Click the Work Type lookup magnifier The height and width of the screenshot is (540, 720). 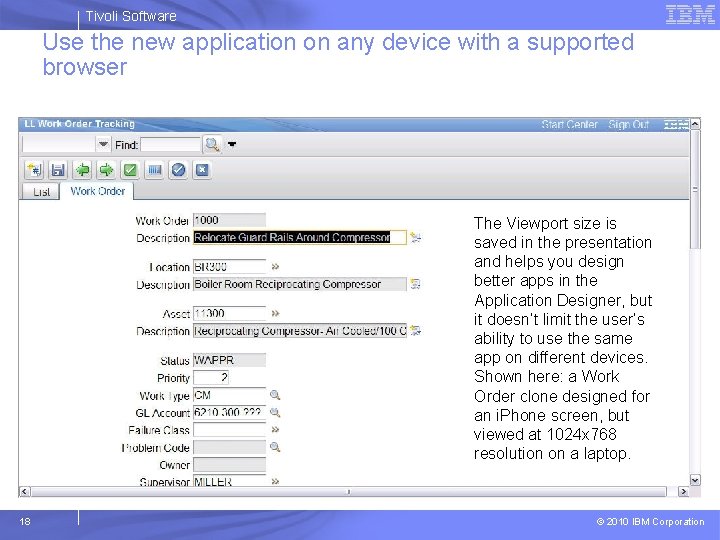coord(275,395)
